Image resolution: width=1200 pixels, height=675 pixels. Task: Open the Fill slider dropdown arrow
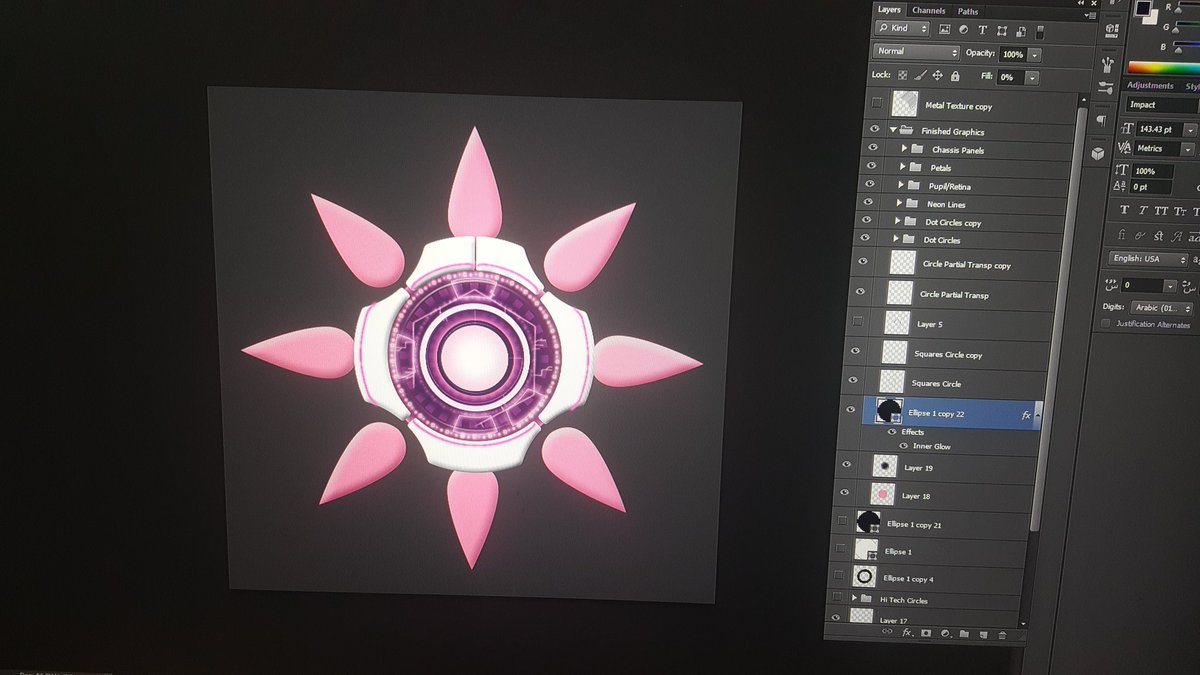[x=1032, y=77]
